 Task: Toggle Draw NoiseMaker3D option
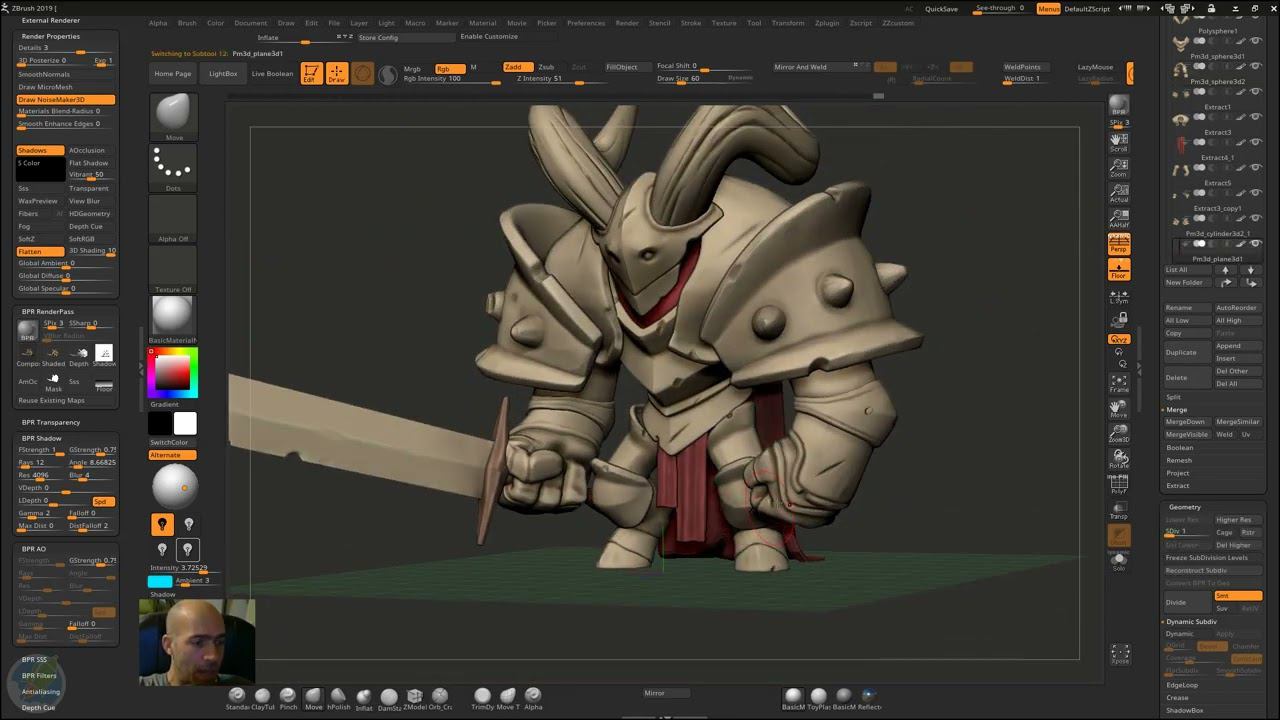coord(66,99)
